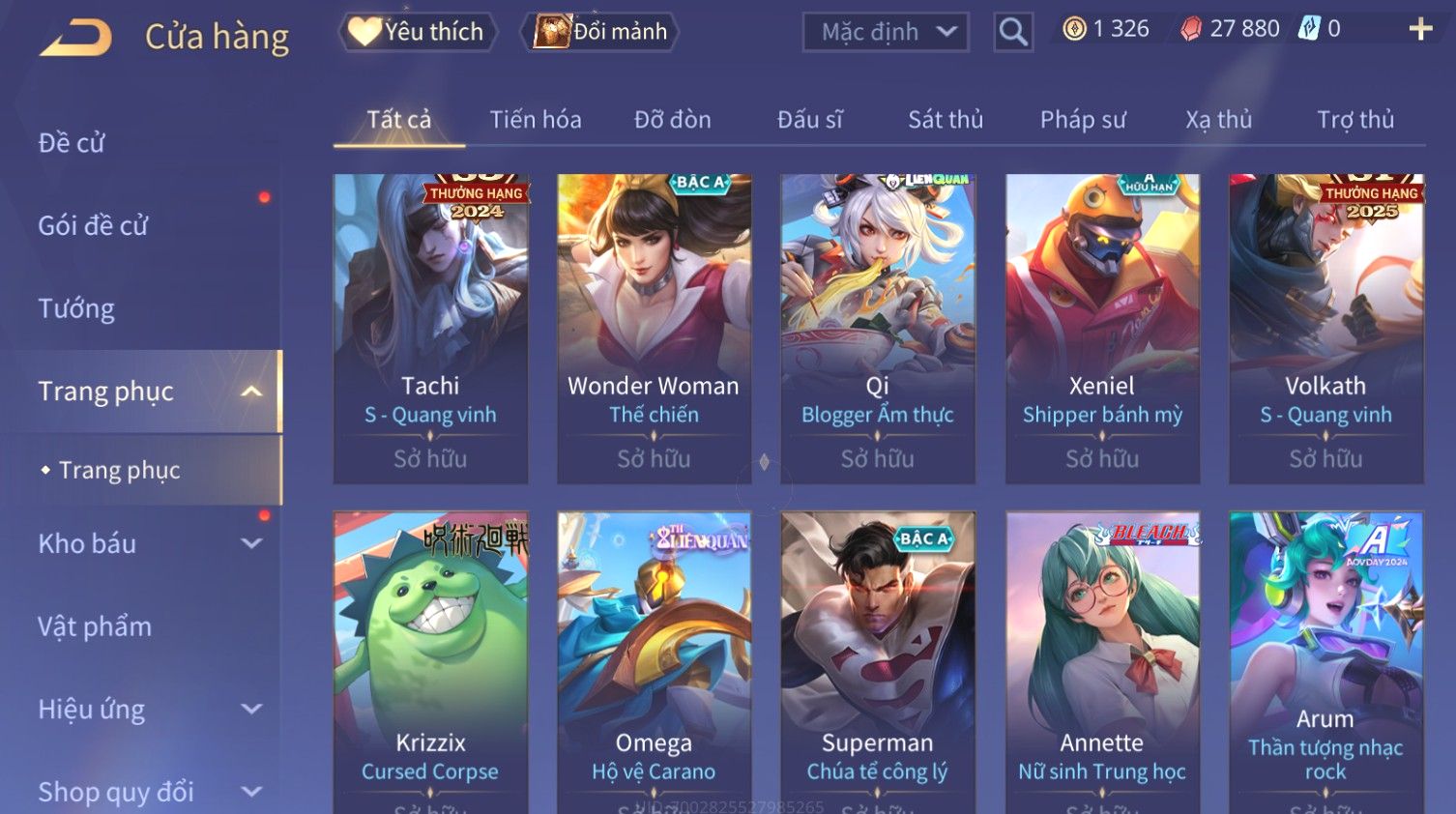Open the Mặc định sort dropdown
The width and height of the screenshot is (1456, 814).
point(885,32)
